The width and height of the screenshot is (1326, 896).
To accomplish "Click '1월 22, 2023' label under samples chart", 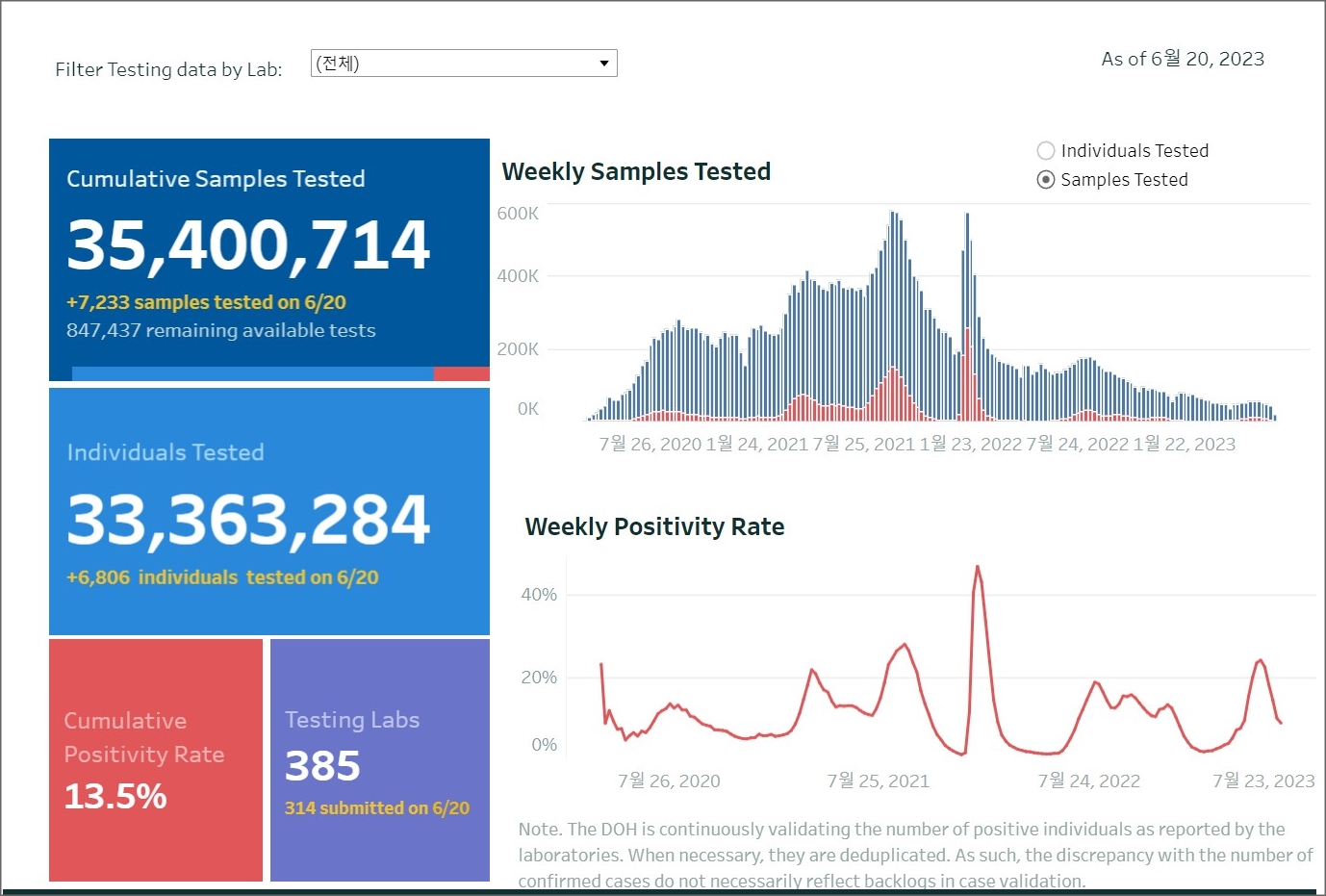I will 1185,444.
